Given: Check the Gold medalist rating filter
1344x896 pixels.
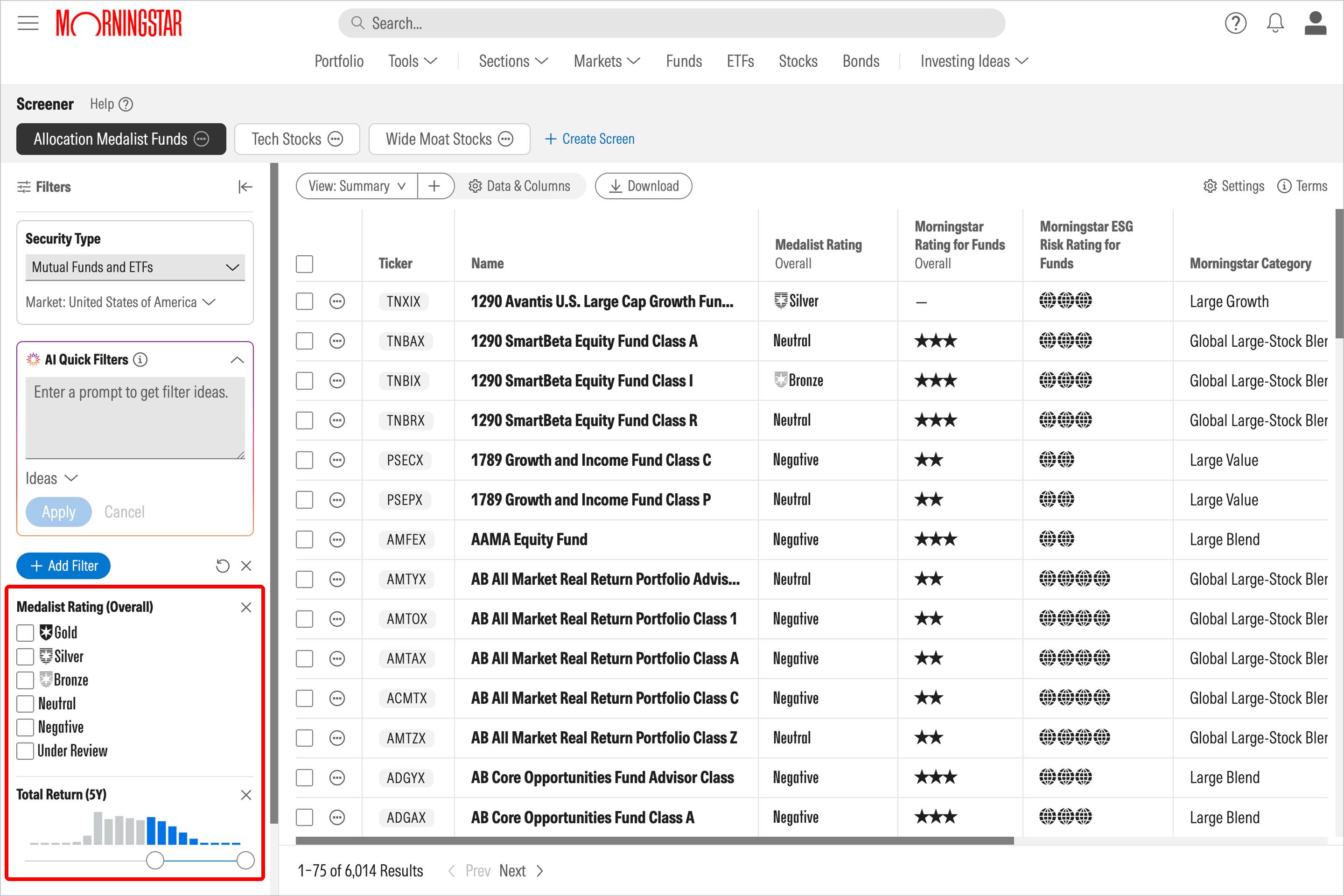Looking at the screenshot, I should 25,633.
